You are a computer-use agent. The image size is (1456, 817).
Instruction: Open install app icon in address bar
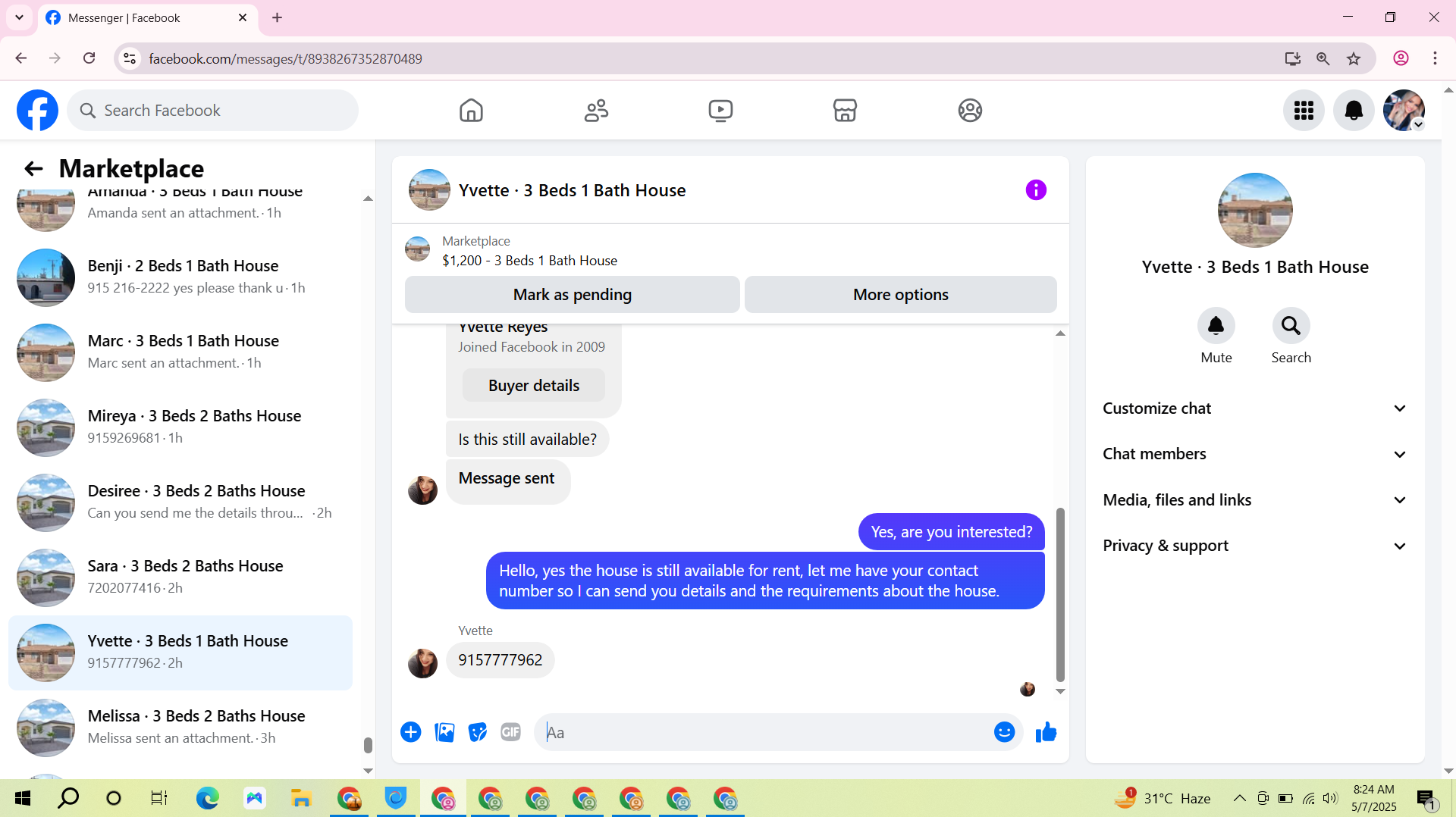(1293, 58)
